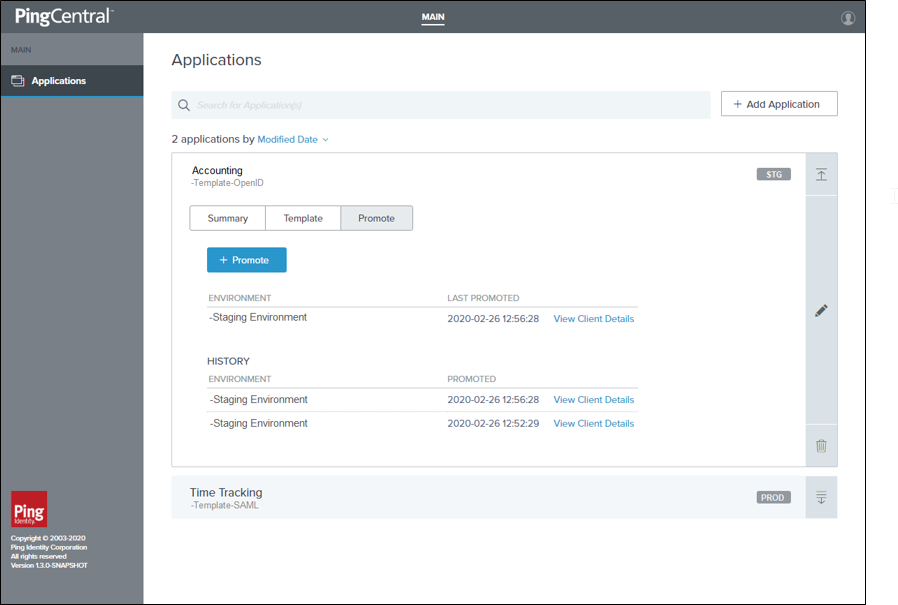Collapse the Accounting application card

tap(820, 174)
